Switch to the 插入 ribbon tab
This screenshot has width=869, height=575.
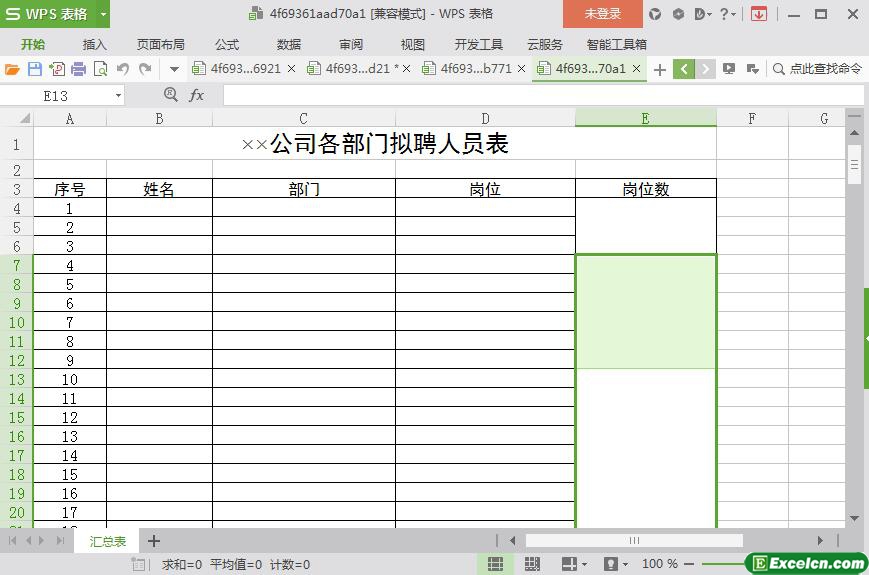click(x=94, y=44)
